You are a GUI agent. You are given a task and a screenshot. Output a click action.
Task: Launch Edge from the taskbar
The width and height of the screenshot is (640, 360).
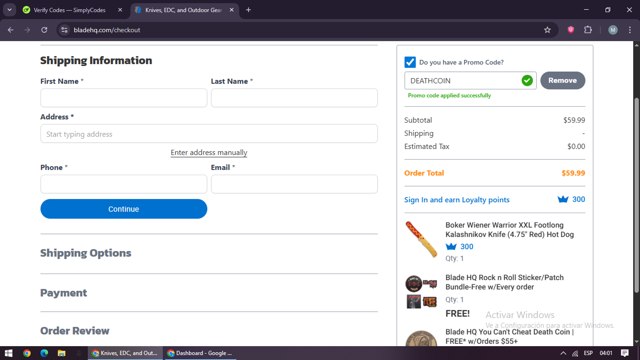(x=44, y=353)
